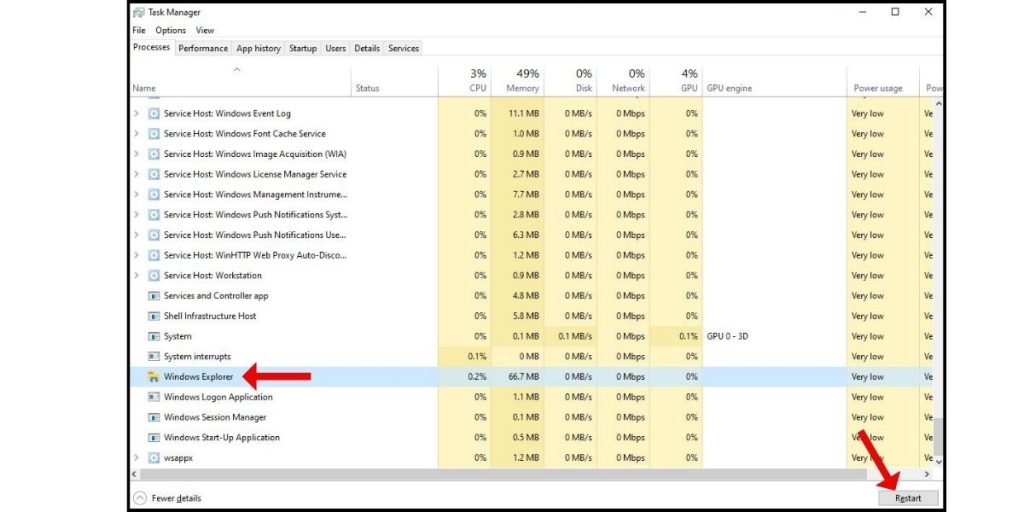Image resolution: width=1024 pixels, height=512 pixels.
Task: Switch to the App history tab
Action: [258, 48]
